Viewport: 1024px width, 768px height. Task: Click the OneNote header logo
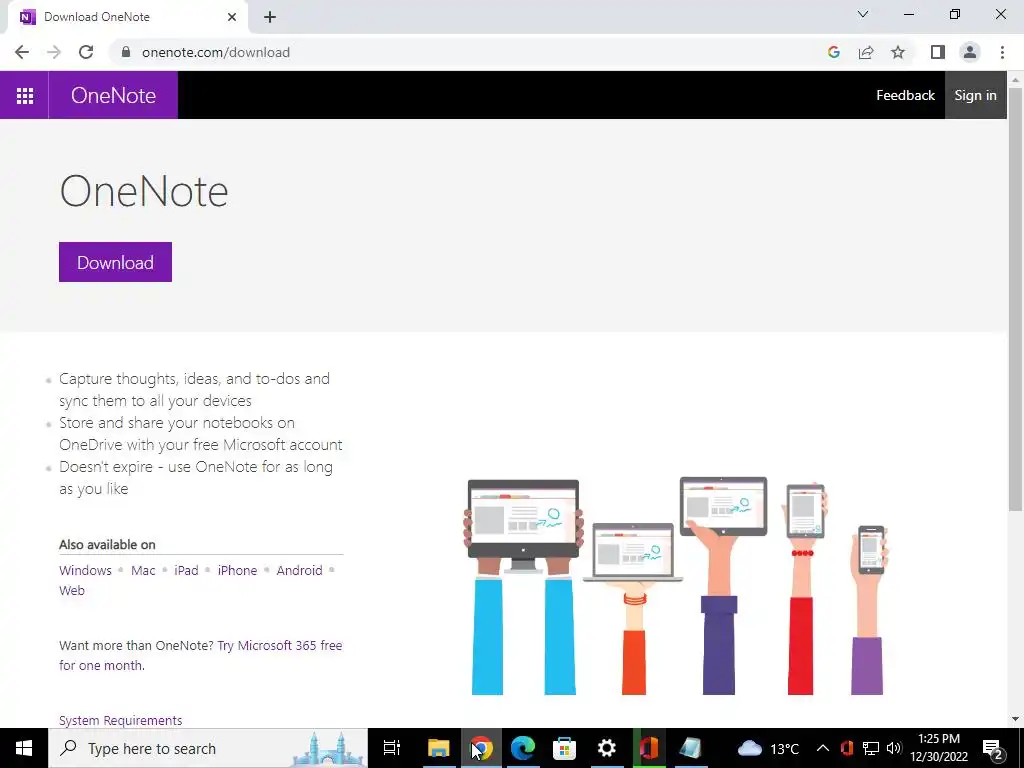tap(113, 95)
